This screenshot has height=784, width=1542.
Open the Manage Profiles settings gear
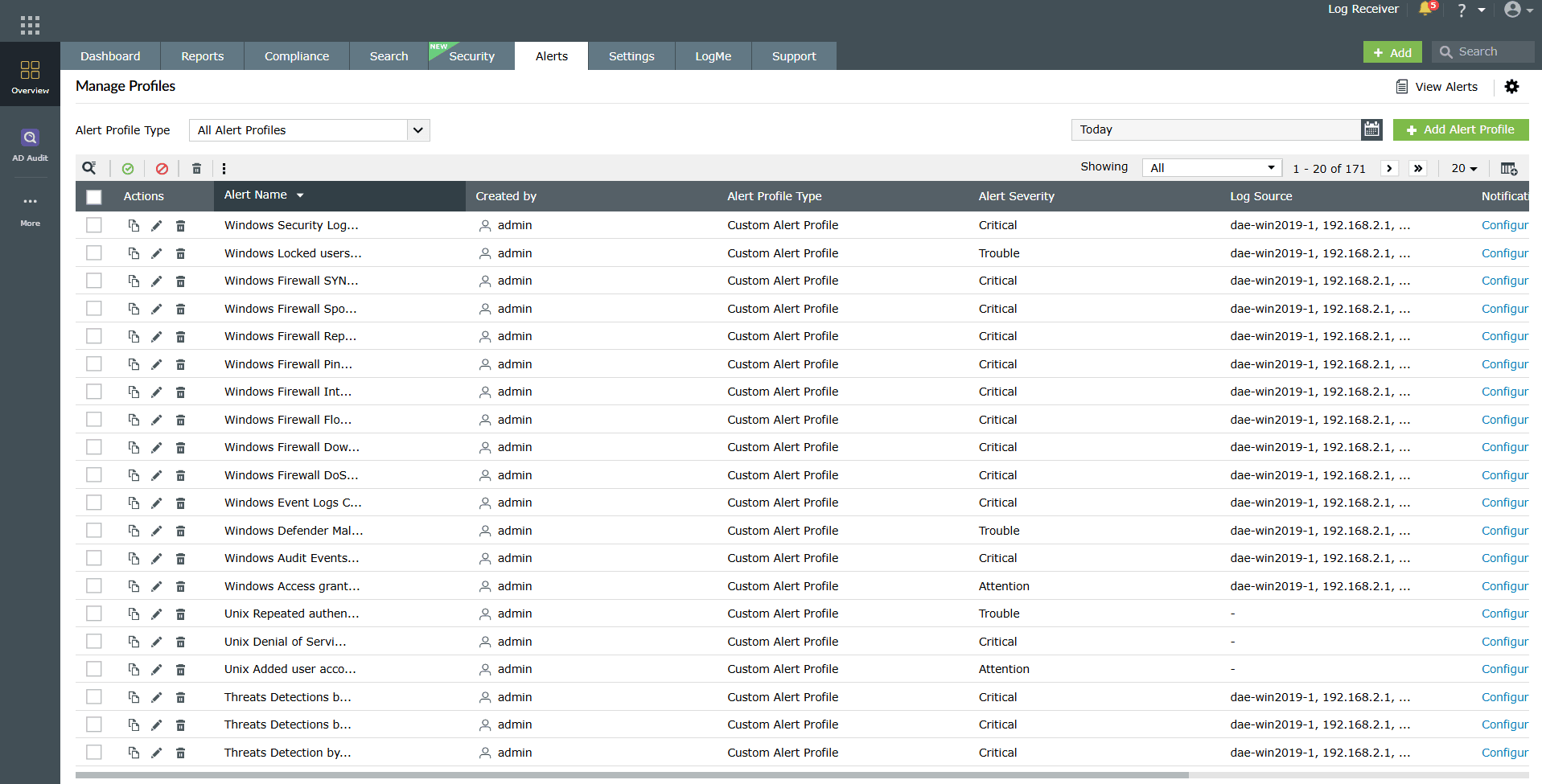1512,87
